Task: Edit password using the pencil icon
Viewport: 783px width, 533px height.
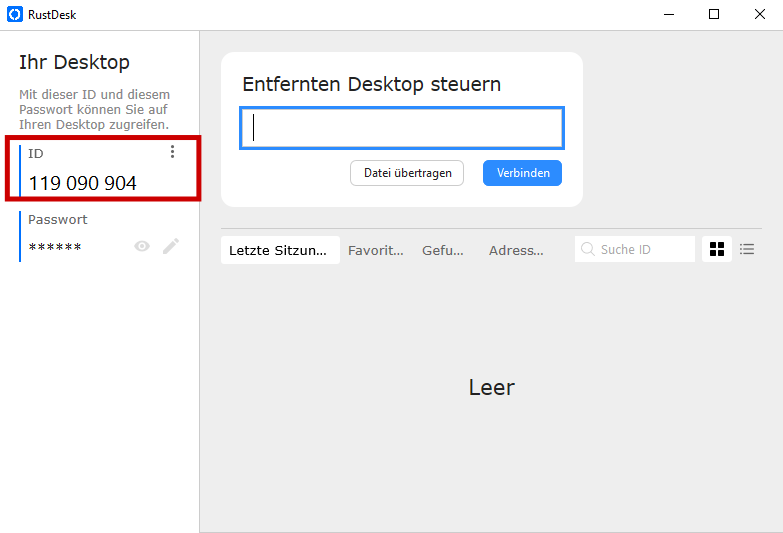Action: coord(171,246)
